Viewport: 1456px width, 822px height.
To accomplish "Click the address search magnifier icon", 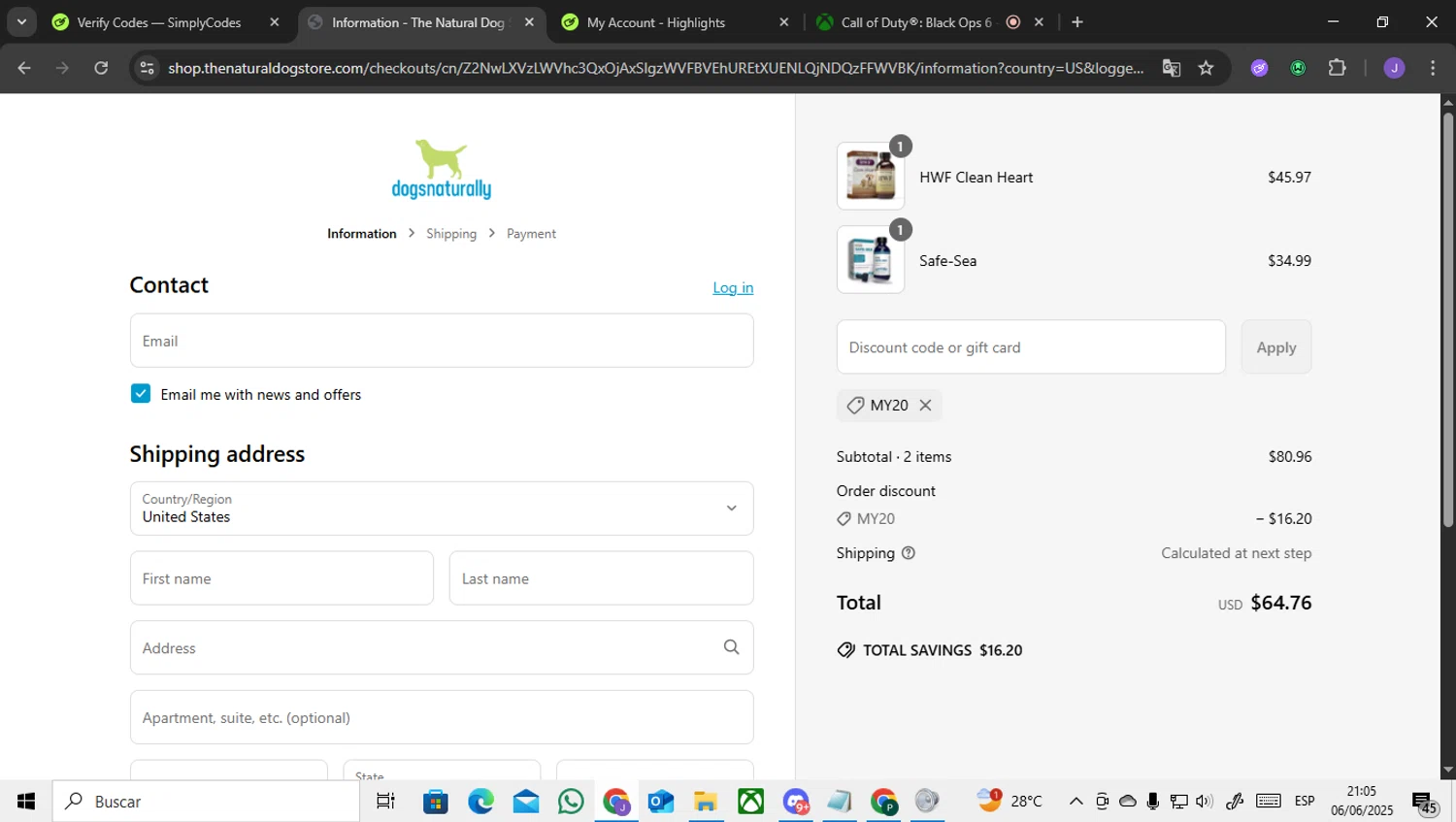I will tap(731, 647).
